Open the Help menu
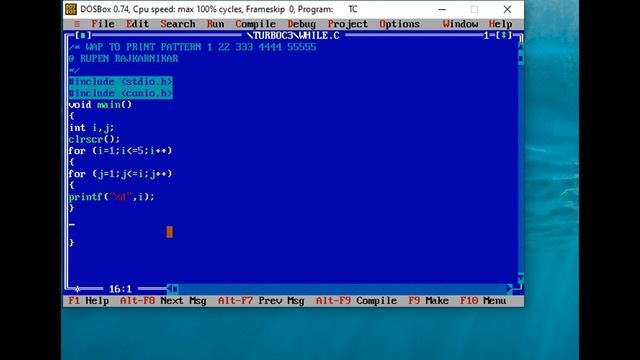 click(500, 24)
